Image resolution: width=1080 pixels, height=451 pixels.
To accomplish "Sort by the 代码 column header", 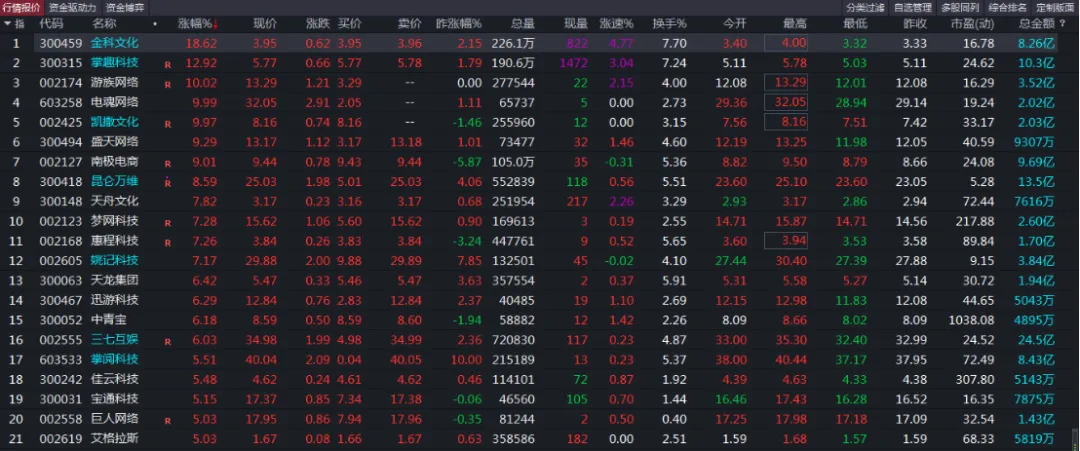I will (x=51, y=23).
